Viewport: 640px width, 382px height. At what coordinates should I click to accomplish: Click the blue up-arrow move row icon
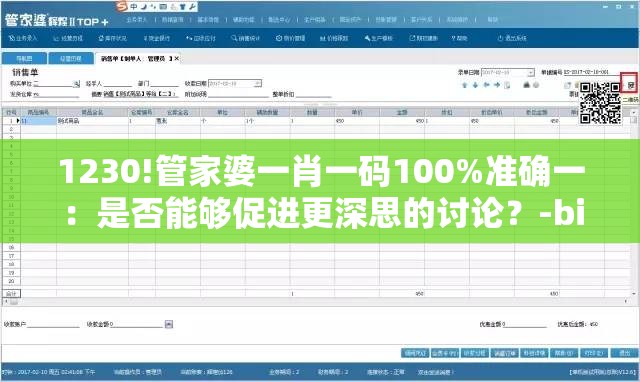tap(464, 85)
